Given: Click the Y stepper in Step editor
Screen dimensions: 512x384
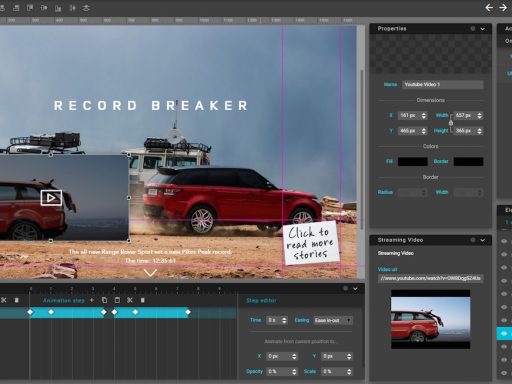Looking at the screenshot, I should pos(349,356).
